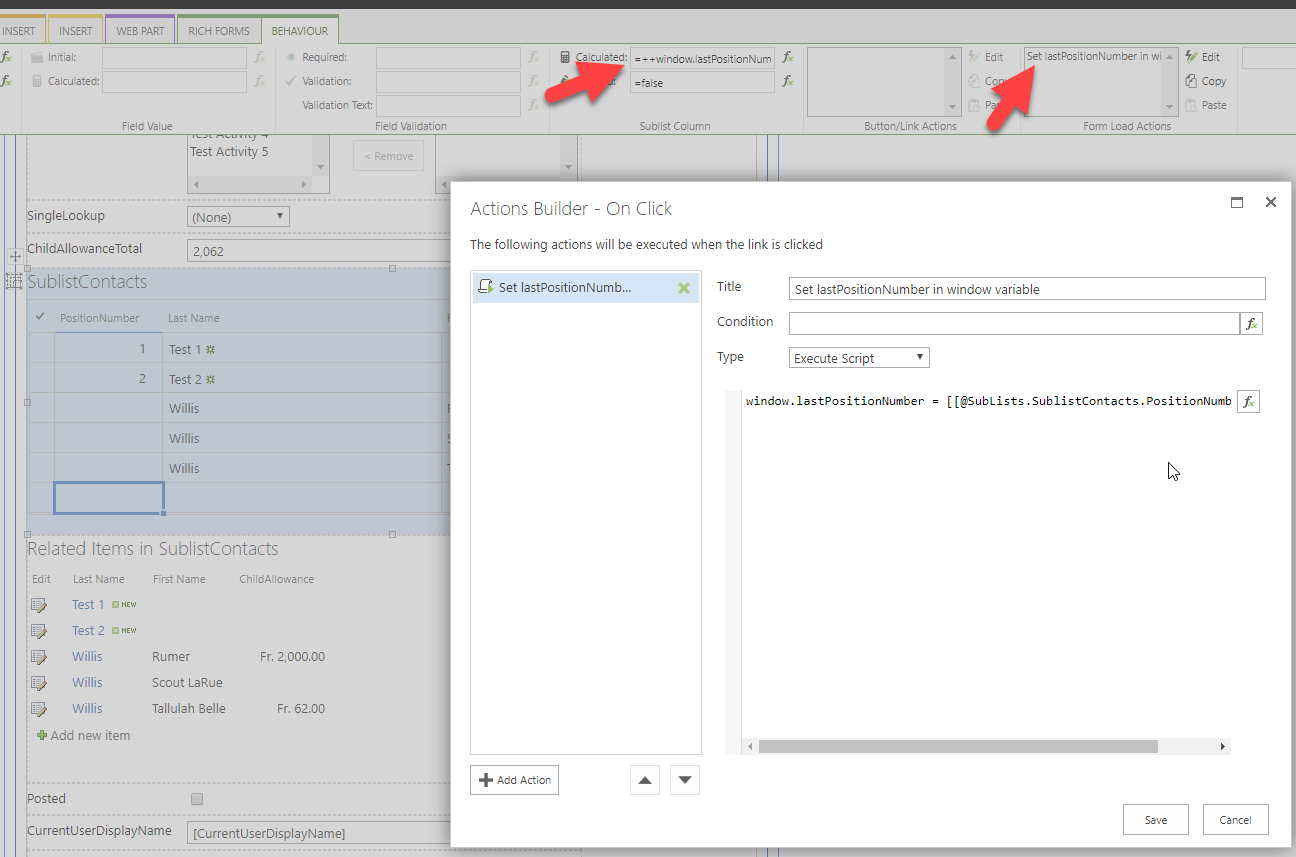Screen dimensions: 1296x857
Task: Save the Actions Builder changes
Action: point(1155,820)
